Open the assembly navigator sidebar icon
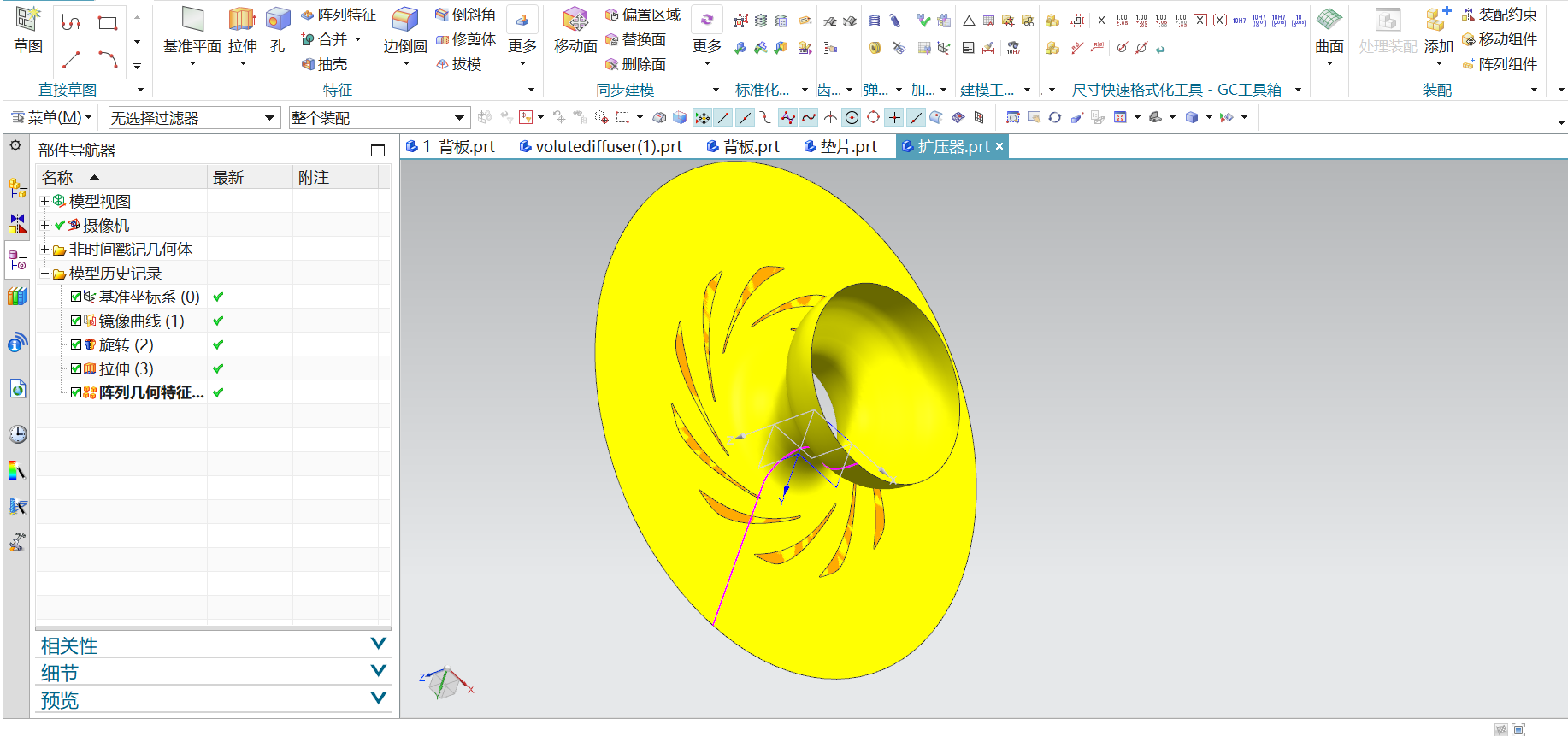 point(17,187)
